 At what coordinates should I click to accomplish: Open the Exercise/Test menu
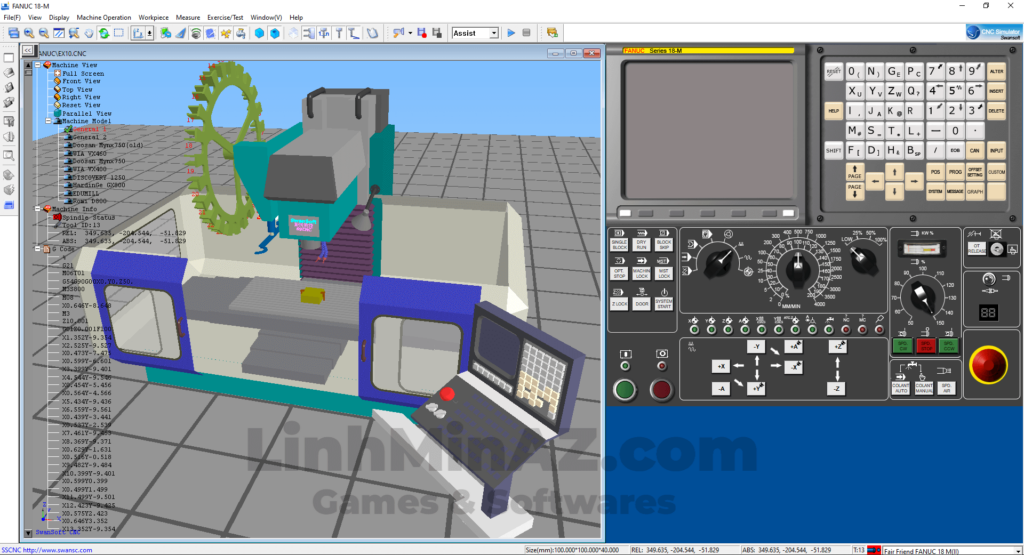(225, 18)
